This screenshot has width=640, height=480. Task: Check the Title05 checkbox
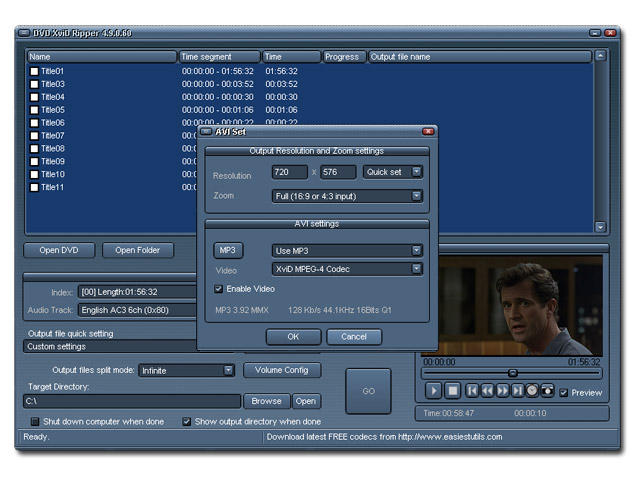34,110
